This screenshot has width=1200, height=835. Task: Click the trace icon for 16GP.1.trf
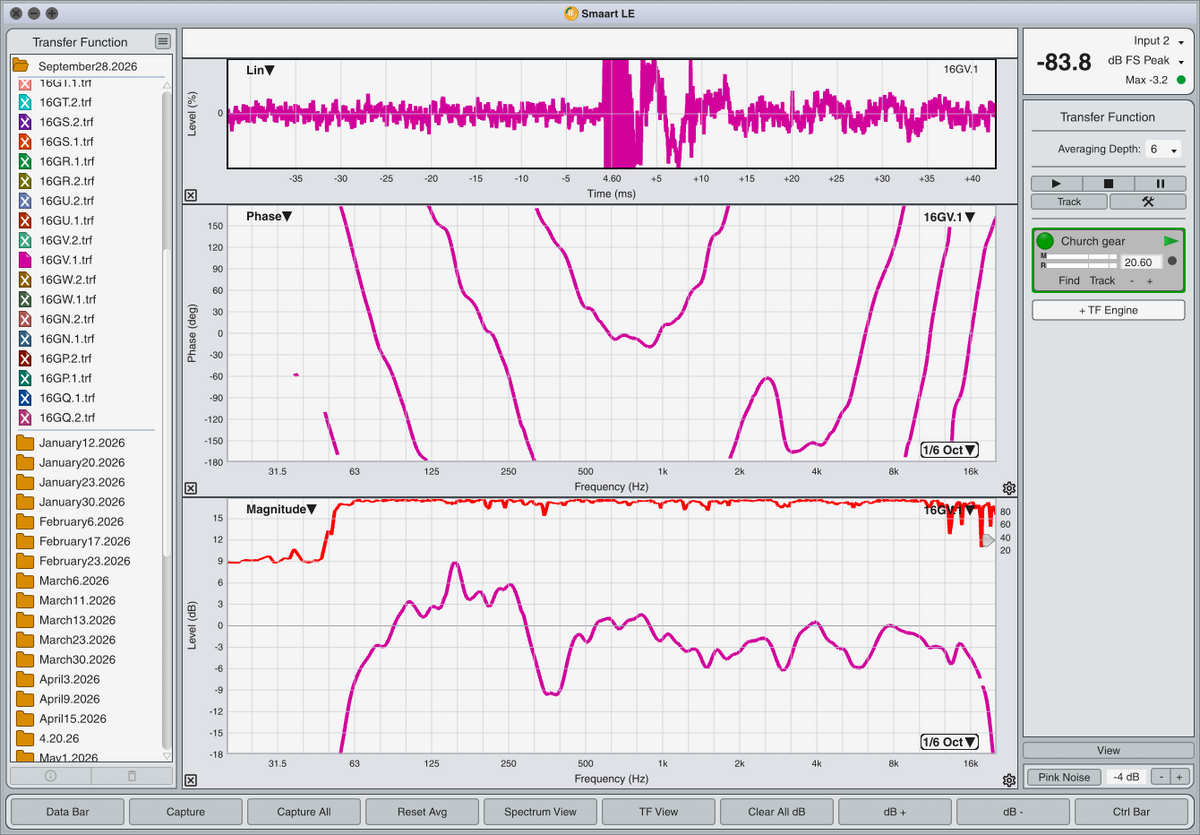(26, 378)
